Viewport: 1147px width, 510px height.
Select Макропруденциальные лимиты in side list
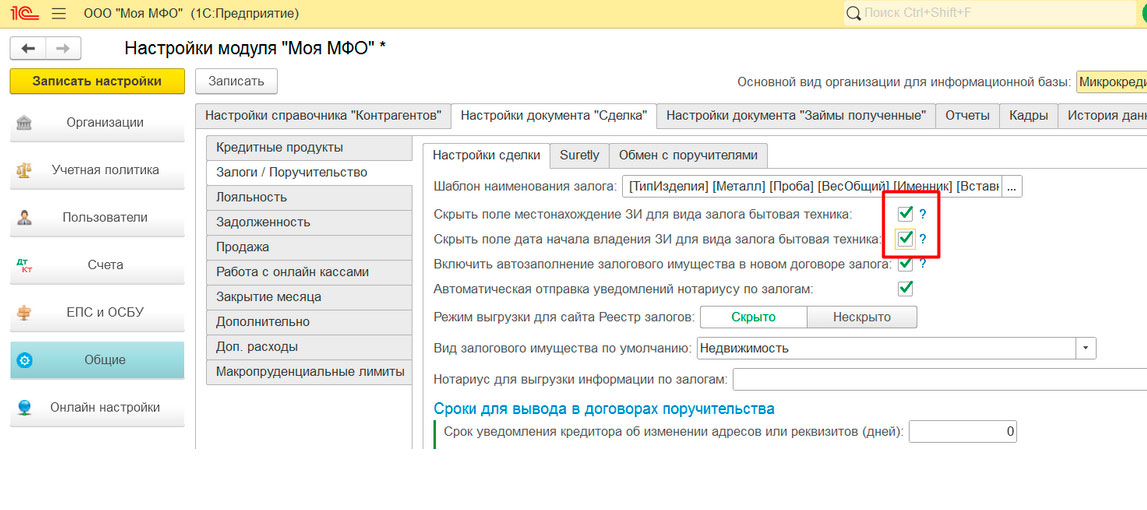tap(309, 372)
